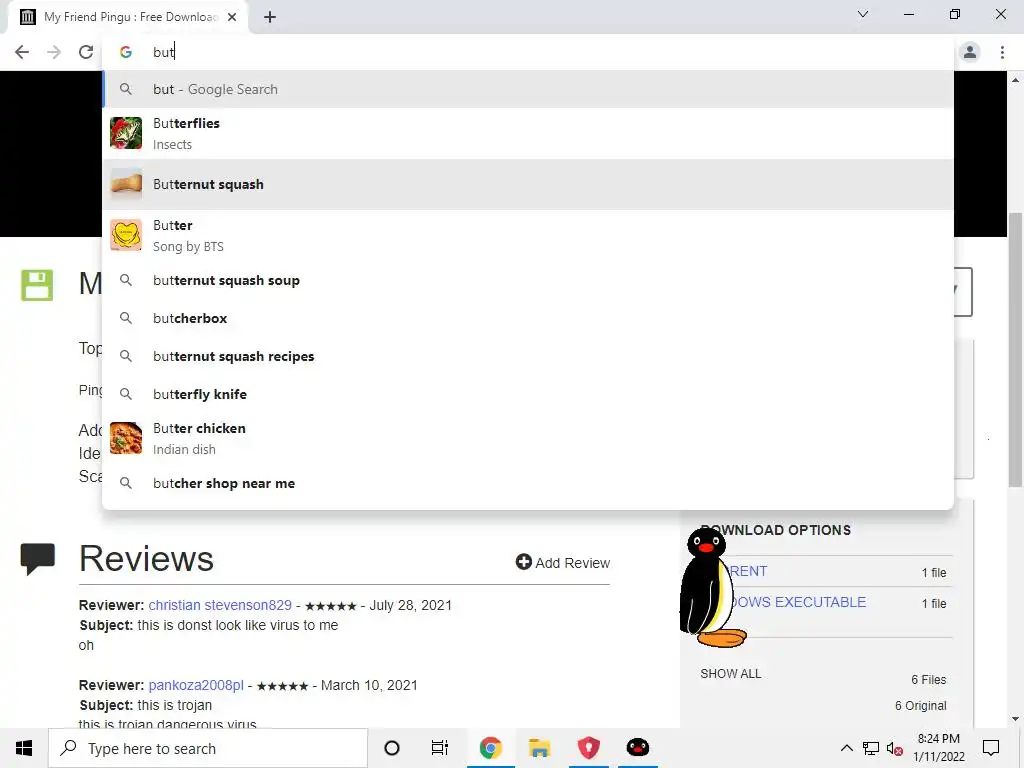Click the browser back arrow
Viewport: 1024px width, 768px height.
coord(22,52)
